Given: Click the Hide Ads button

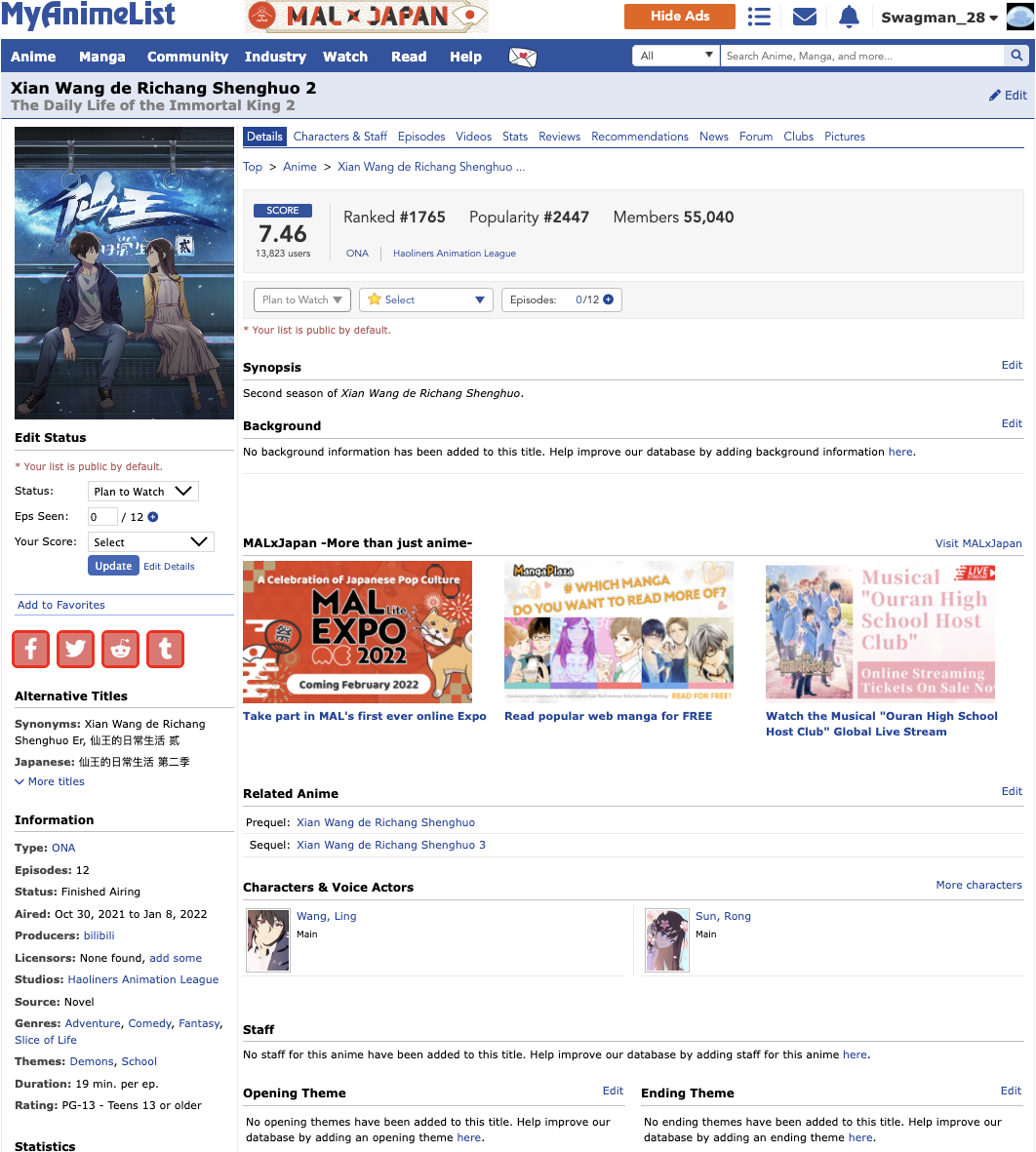Looking at the screenshot, I should coord(680,17).
